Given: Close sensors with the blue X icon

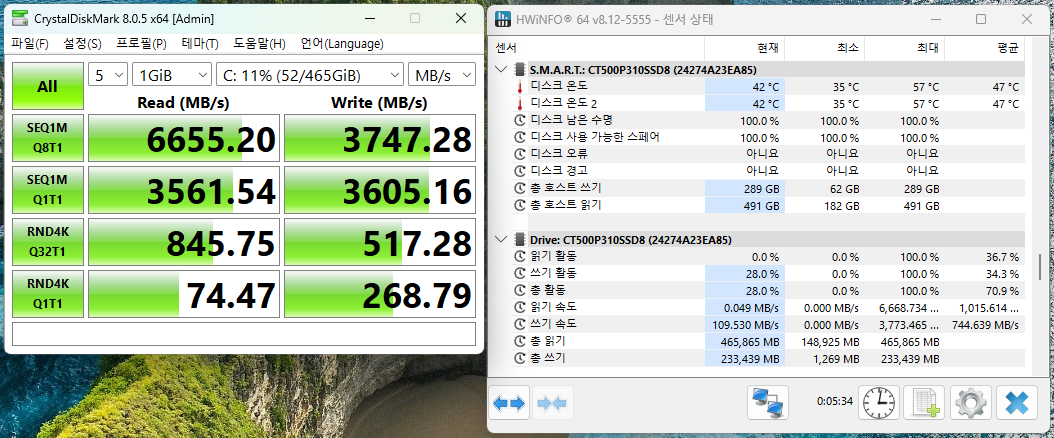Looking at the screenshot, I should tap(1016, 403).
